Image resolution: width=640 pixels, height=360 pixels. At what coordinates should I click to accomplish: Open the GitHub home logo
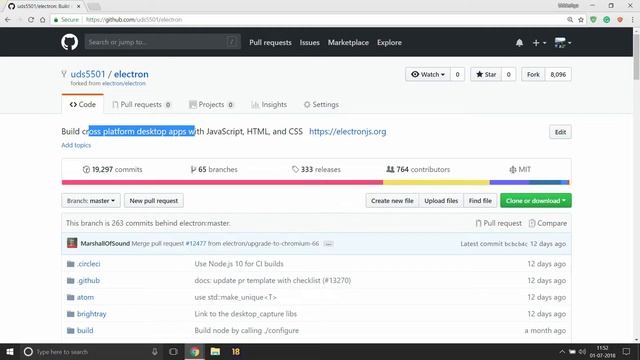(x=69, y=42)
